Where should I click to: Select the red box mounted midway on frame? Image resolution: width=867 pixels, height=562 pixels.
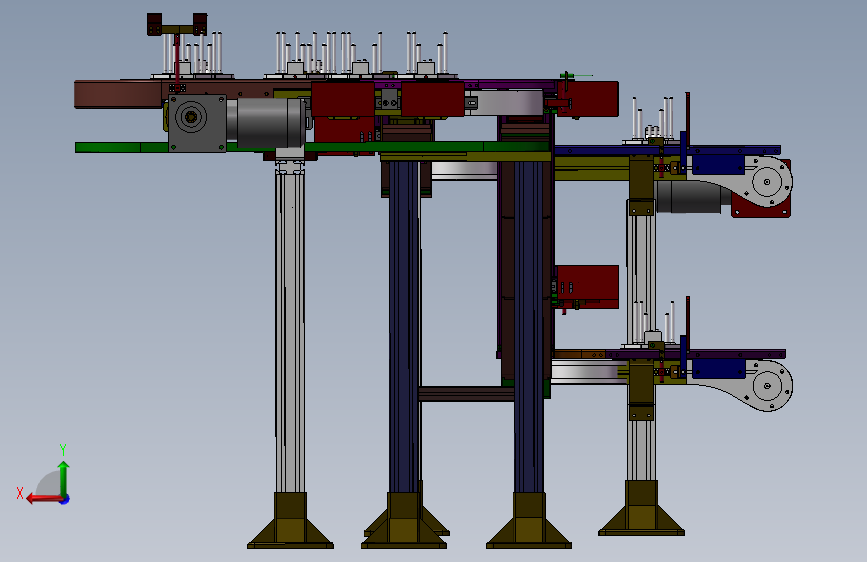(587, 286)
